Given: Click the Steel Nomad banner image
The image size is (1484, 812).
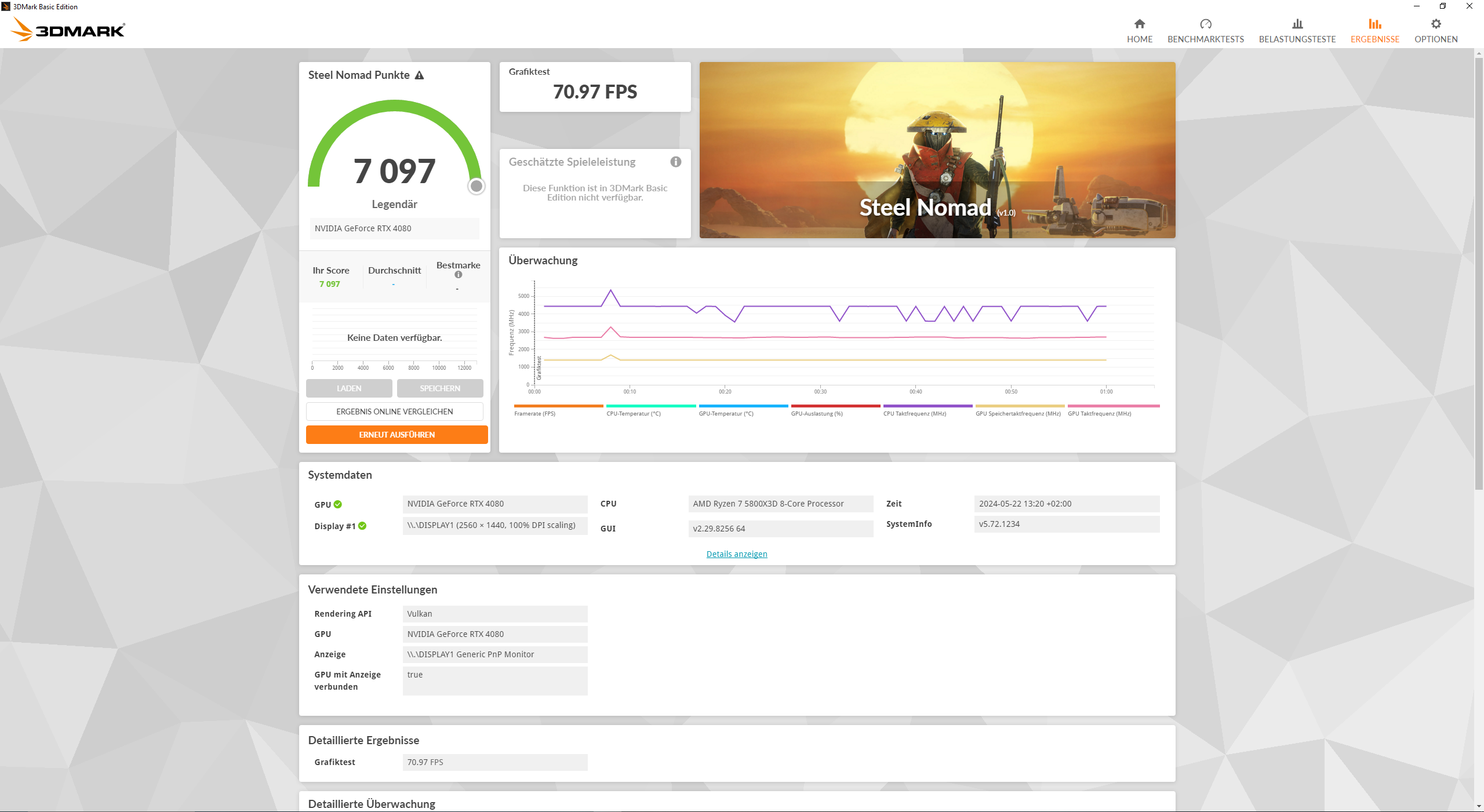Looking at the screenshot, I should pyautogui.click(x=937, y=150).
